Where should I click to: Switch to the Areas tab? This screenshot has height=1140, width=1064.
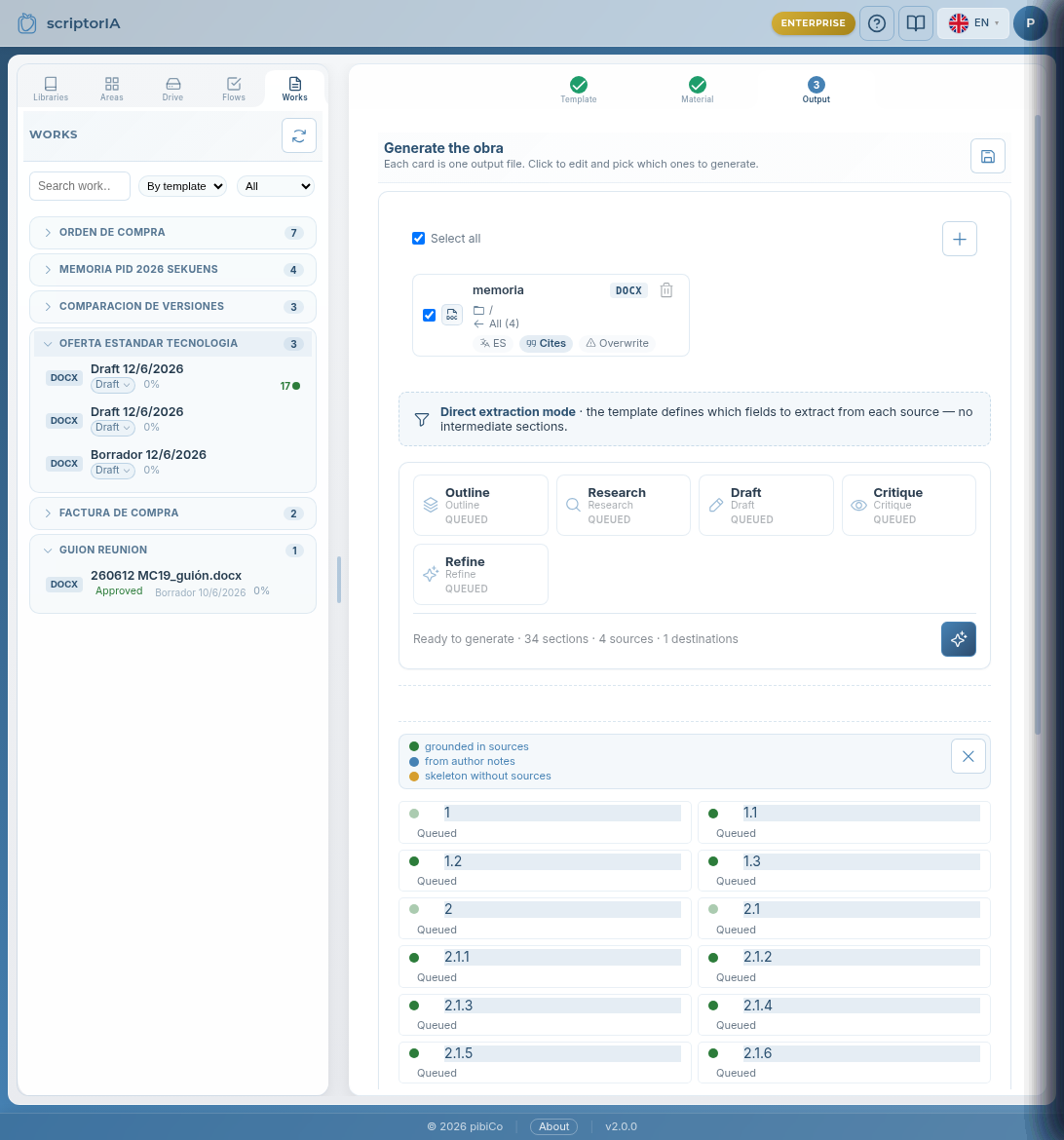112,89
